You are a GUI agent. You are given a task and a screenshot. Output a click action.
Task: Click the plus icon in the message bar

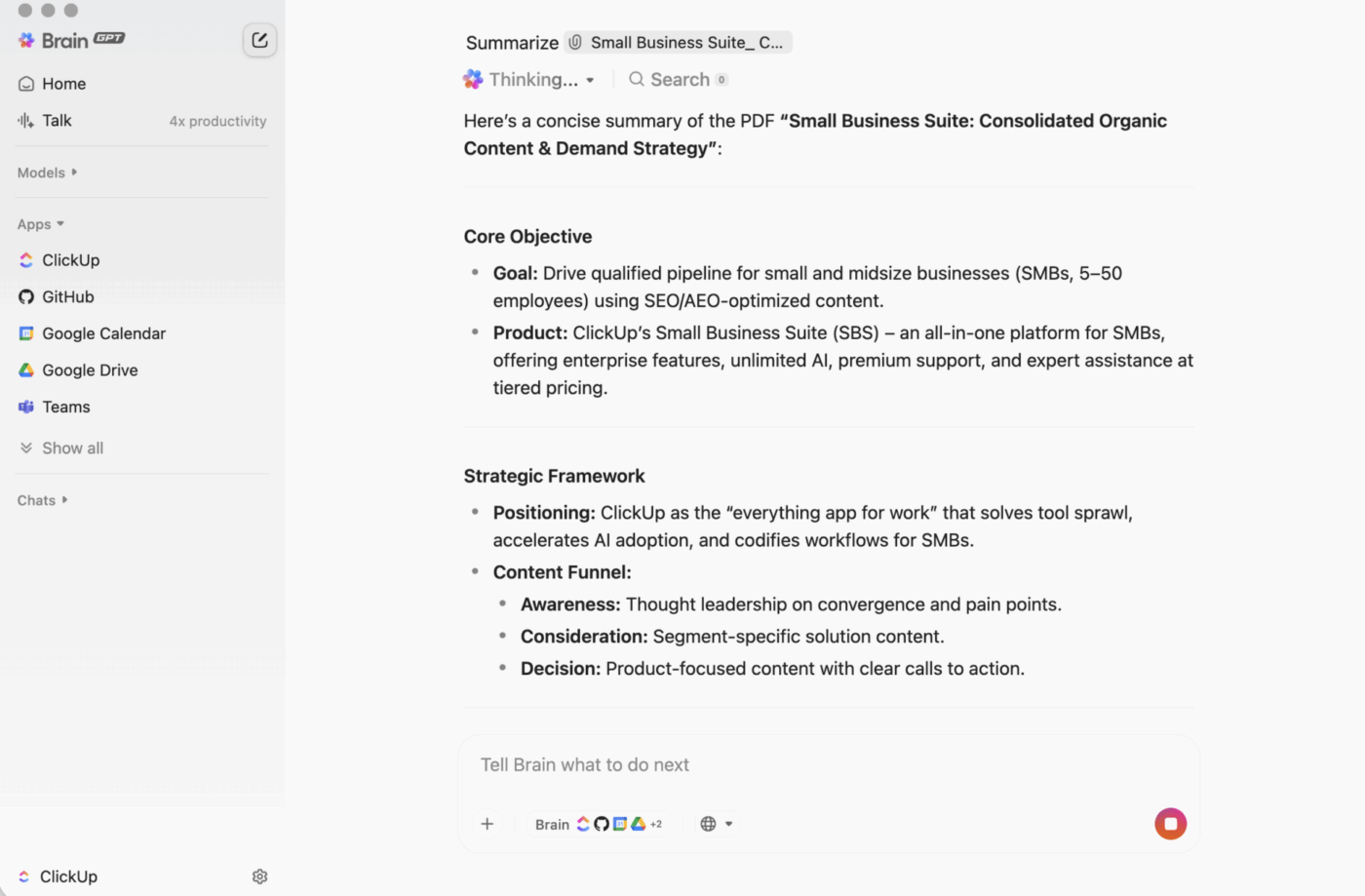487,824
